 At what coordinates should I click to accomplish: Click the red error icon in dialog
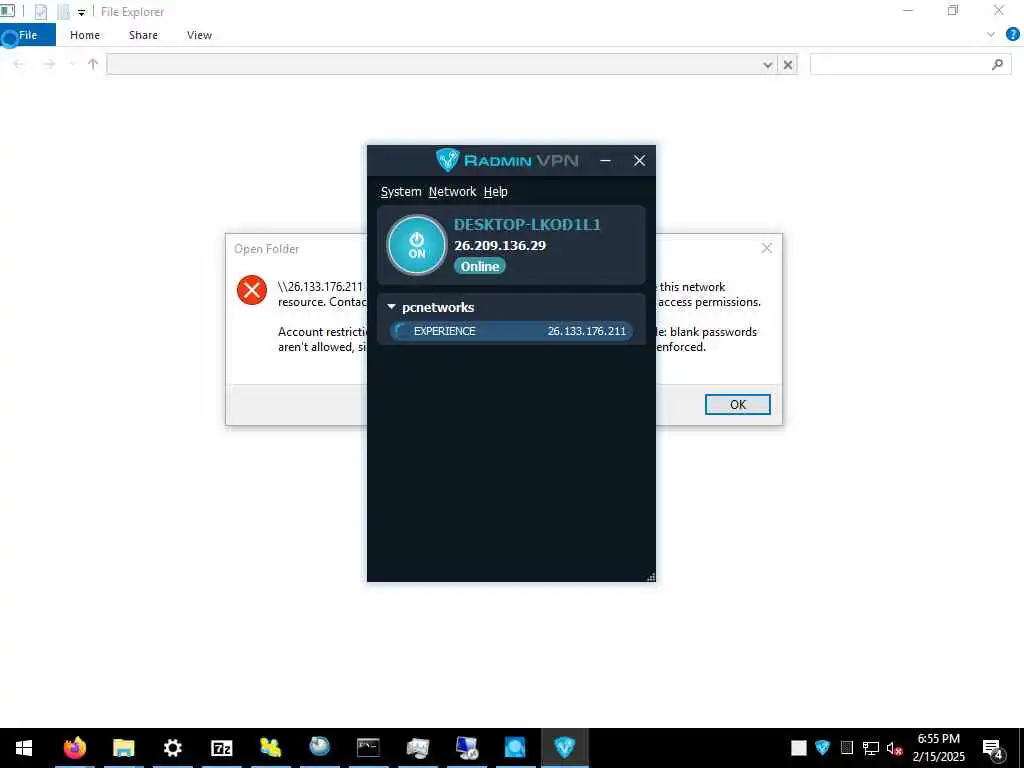pyautogui.click(x=251, y=290)
